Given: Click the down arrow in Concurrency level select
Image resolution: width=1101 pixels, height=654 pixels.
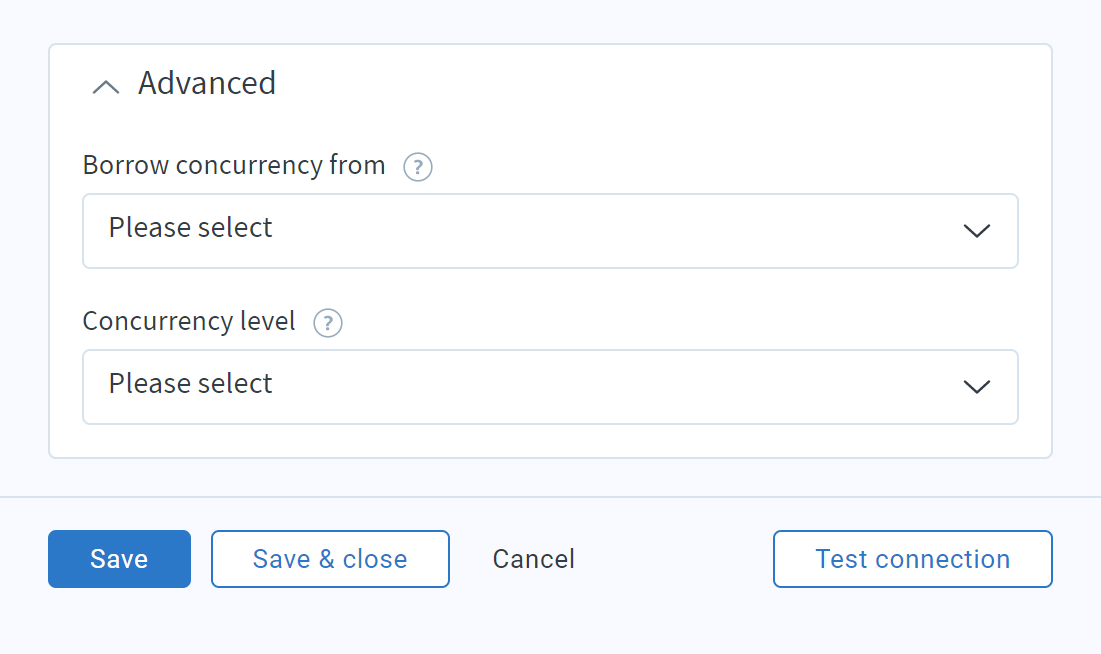Looking at the screenshot, I should (x=977, y=387).
